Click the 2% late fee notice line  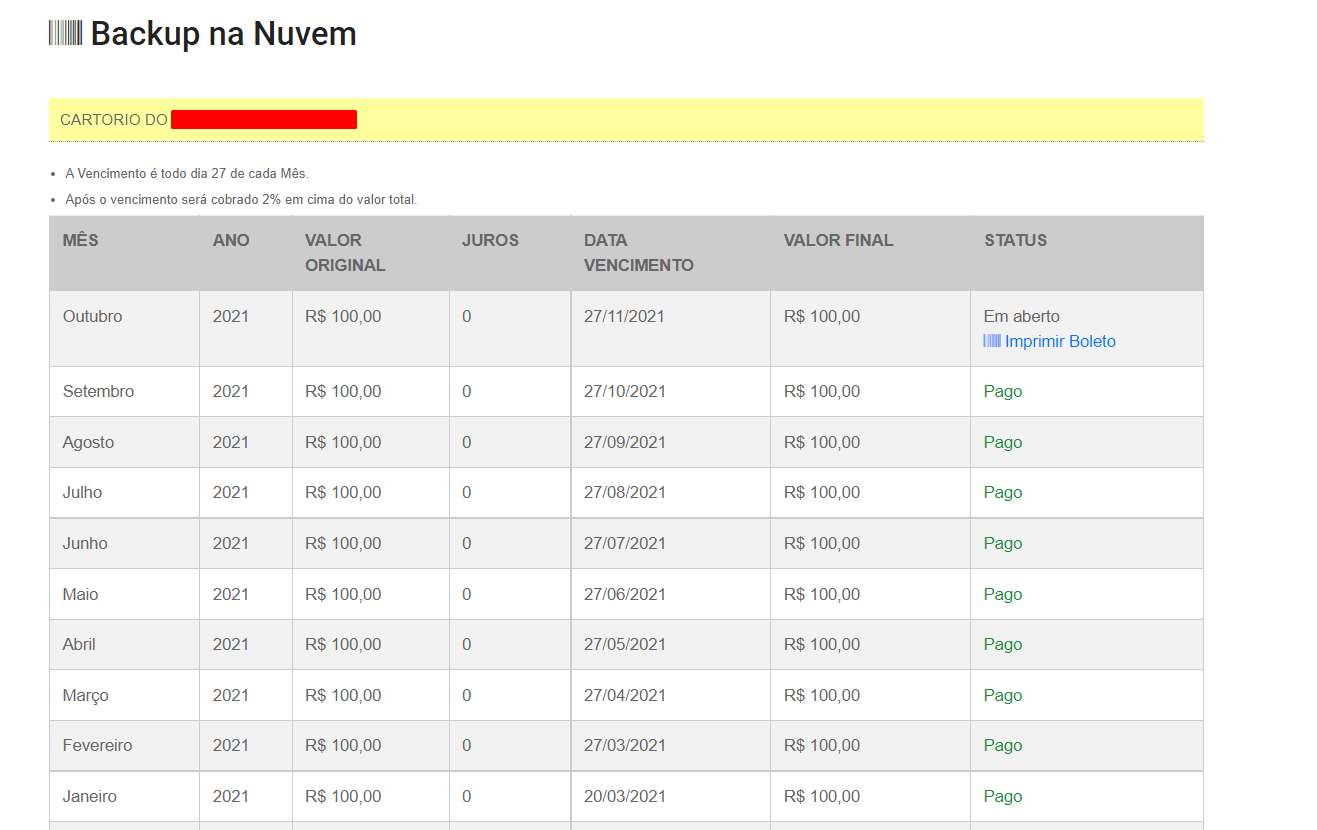point(241,200)
